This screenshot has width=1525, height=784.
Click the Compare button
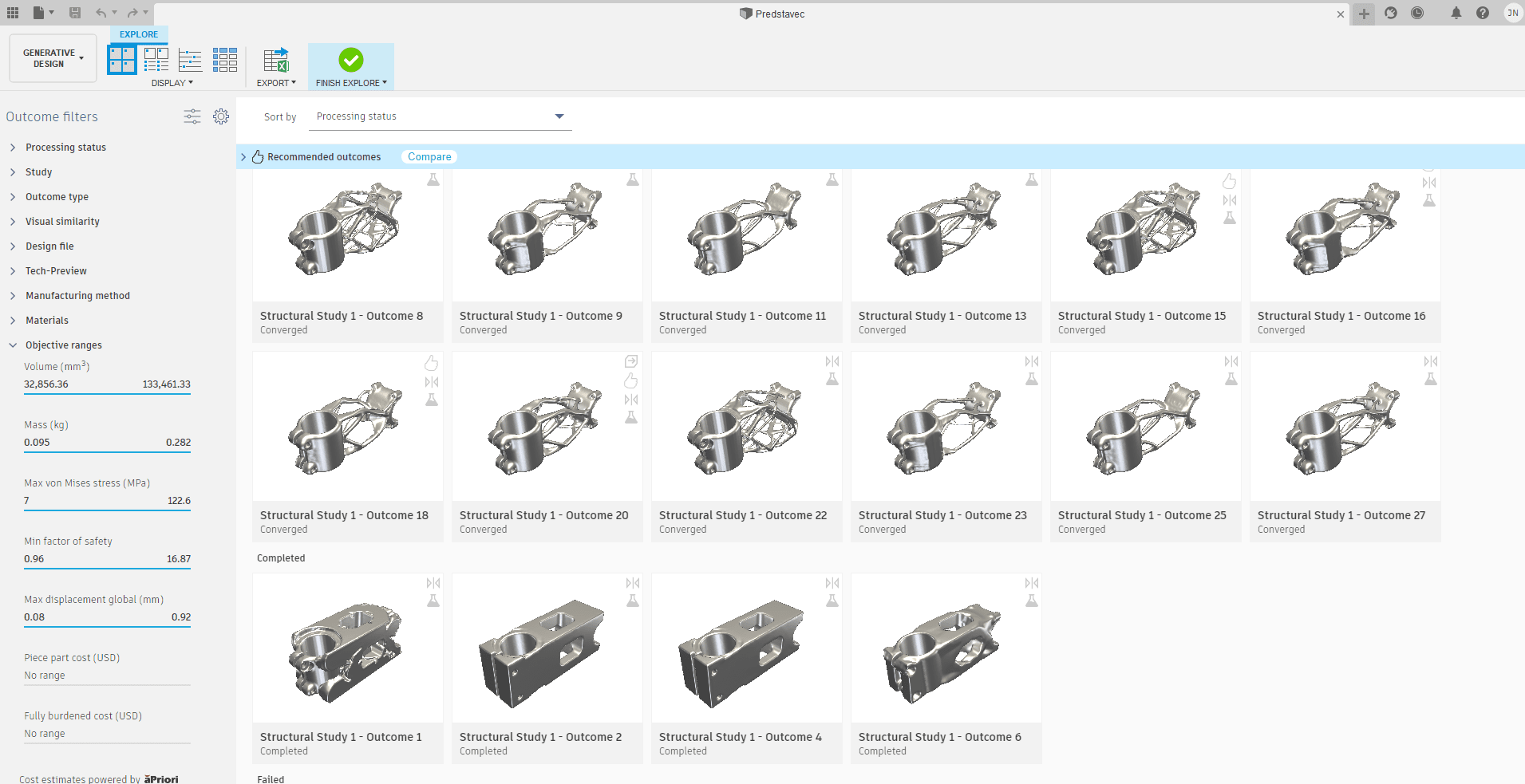pyautogui.click(x=429, y=156)
